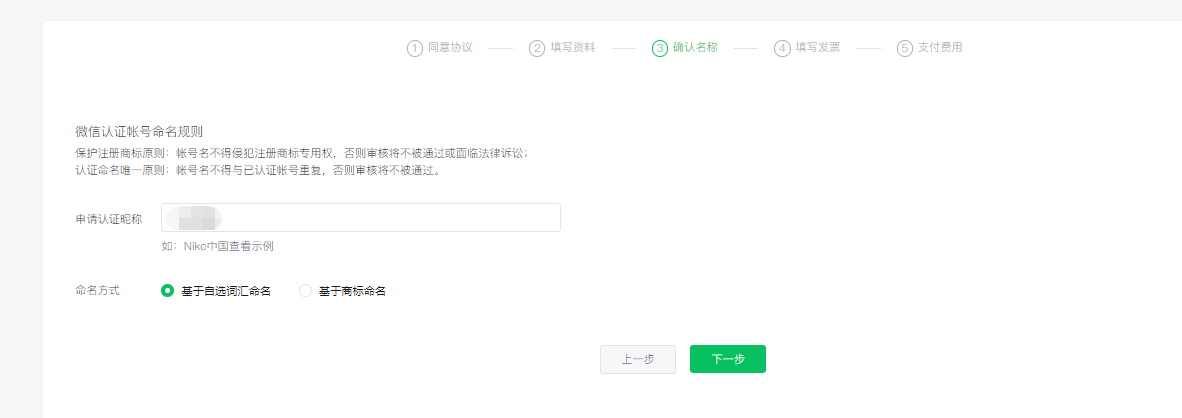Jump to the 填写发票 step label

pos(817,48)
